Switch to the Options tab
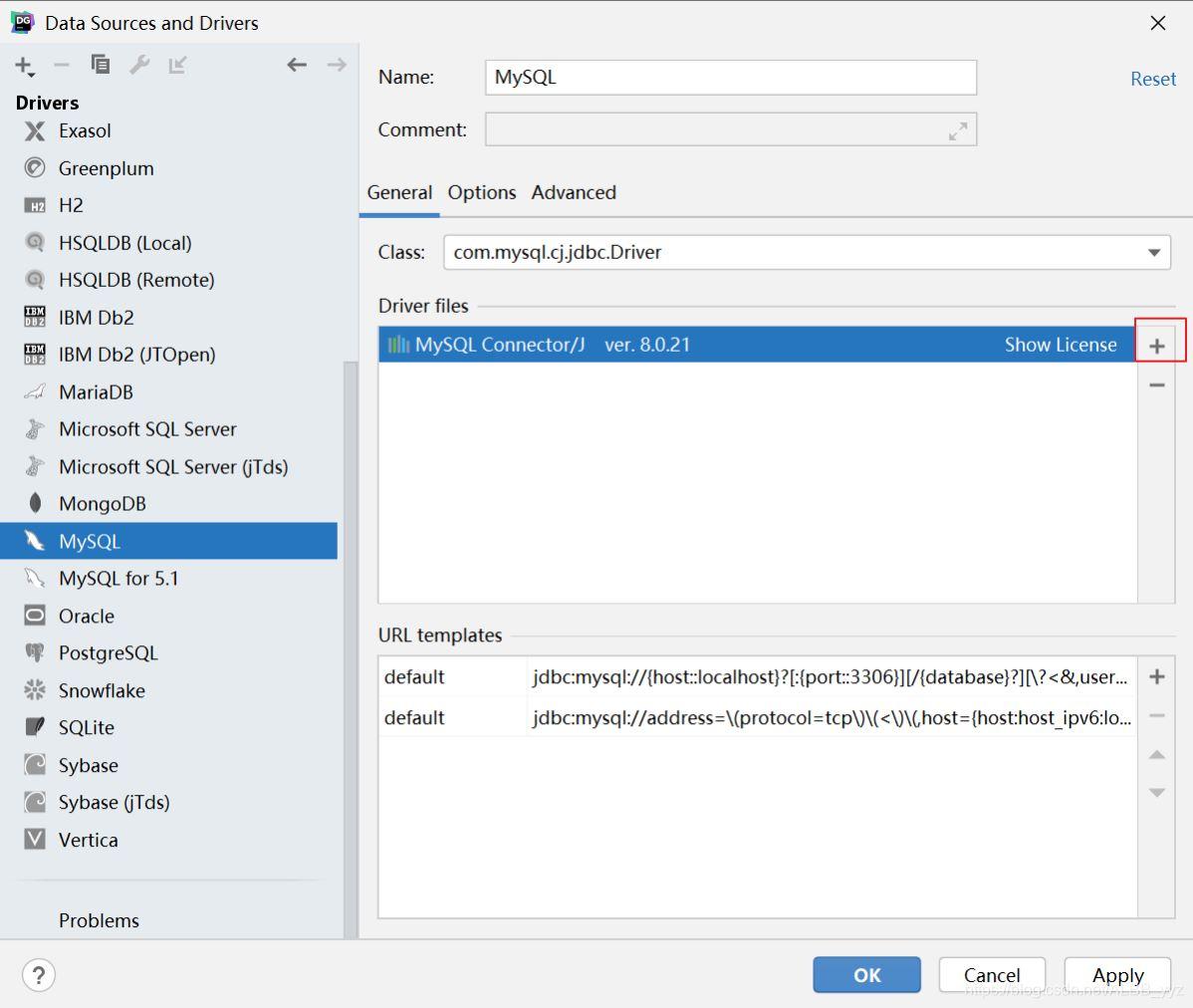Viewport: 1193px width, 1008px height. click(x=482, y=193)
